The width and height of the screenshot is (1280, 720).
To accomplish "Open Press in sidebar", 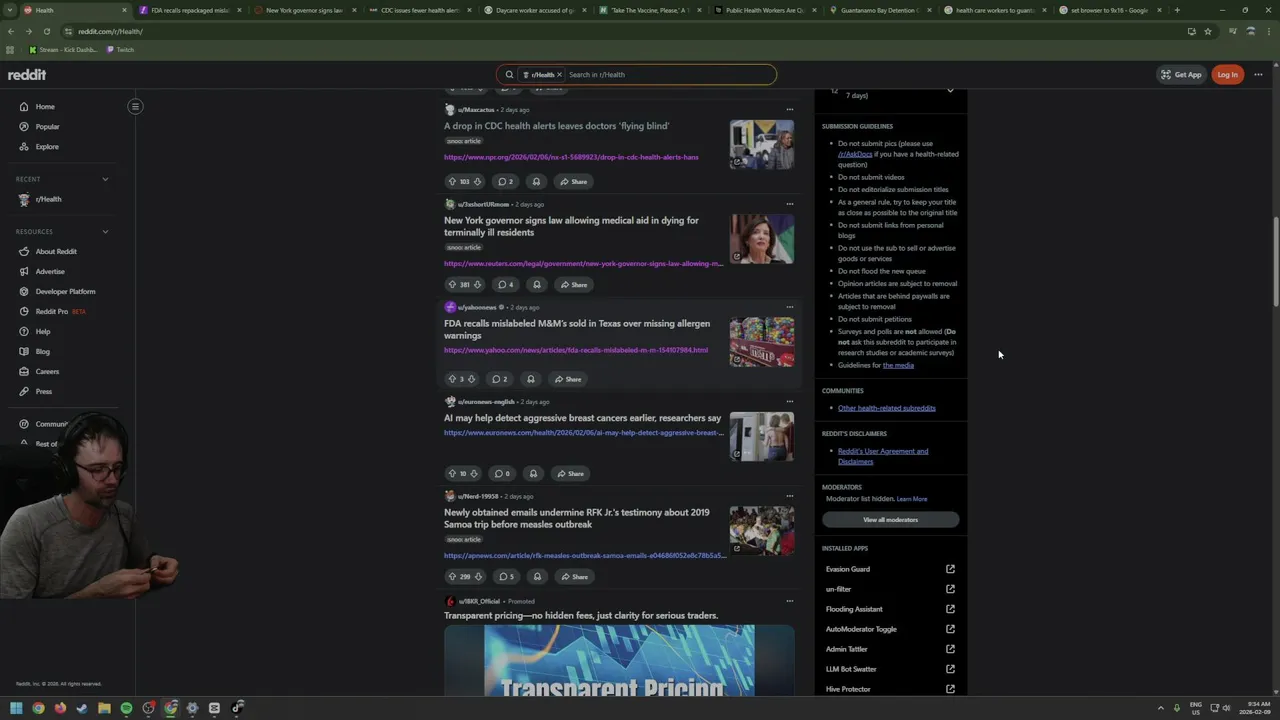I will (x=44, y=391).
